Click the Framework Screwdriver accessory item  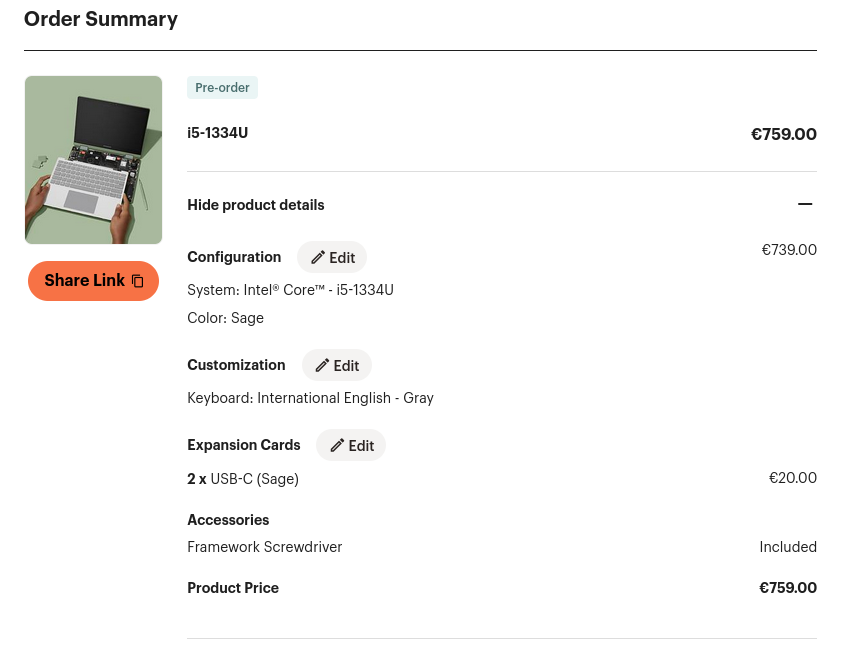point(265,547)
